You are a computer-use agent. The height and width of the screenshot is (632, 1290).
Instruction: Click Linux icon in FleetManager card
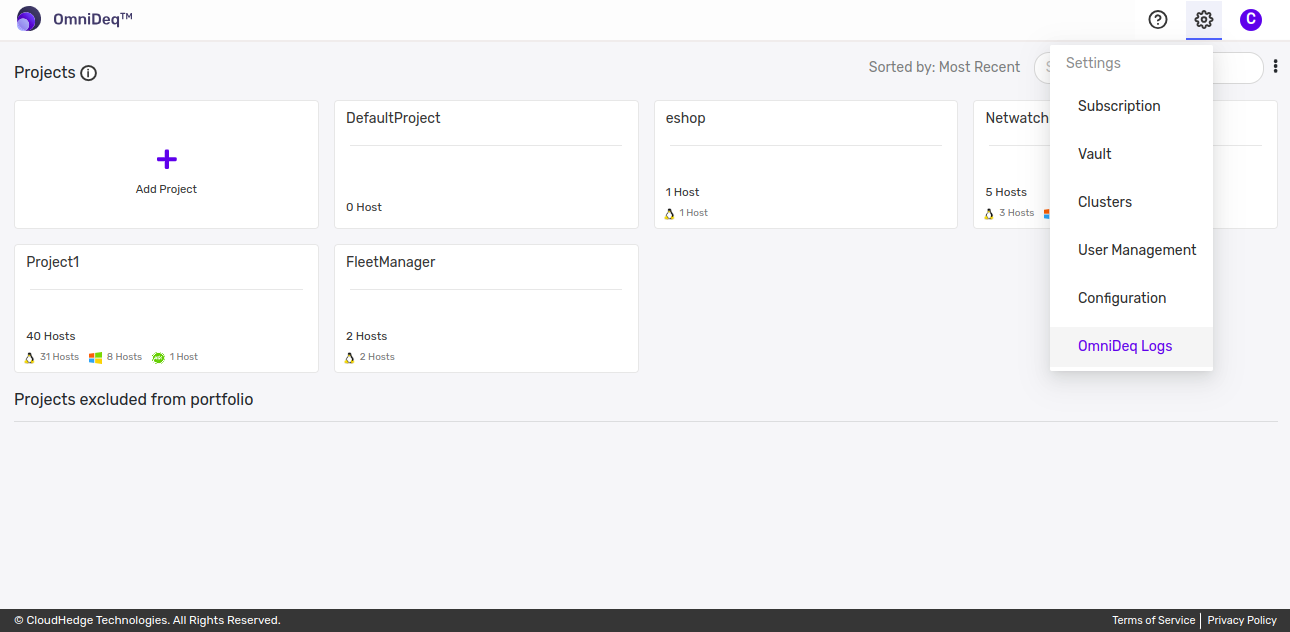click(x=350, y=357)
